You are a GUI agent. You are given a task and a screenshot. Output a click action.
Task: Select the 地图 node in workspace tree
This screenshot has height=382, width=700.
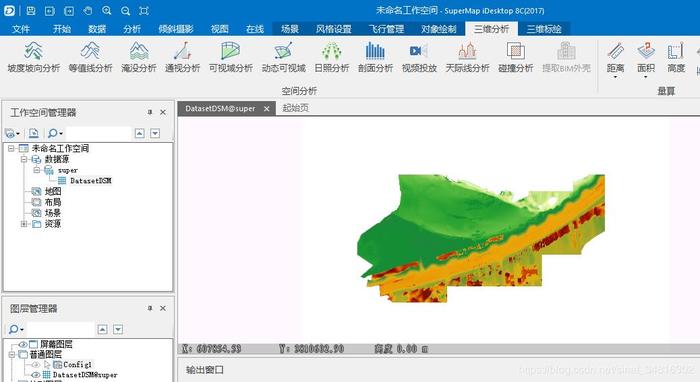pyautogui.click(x=53, y=191)
